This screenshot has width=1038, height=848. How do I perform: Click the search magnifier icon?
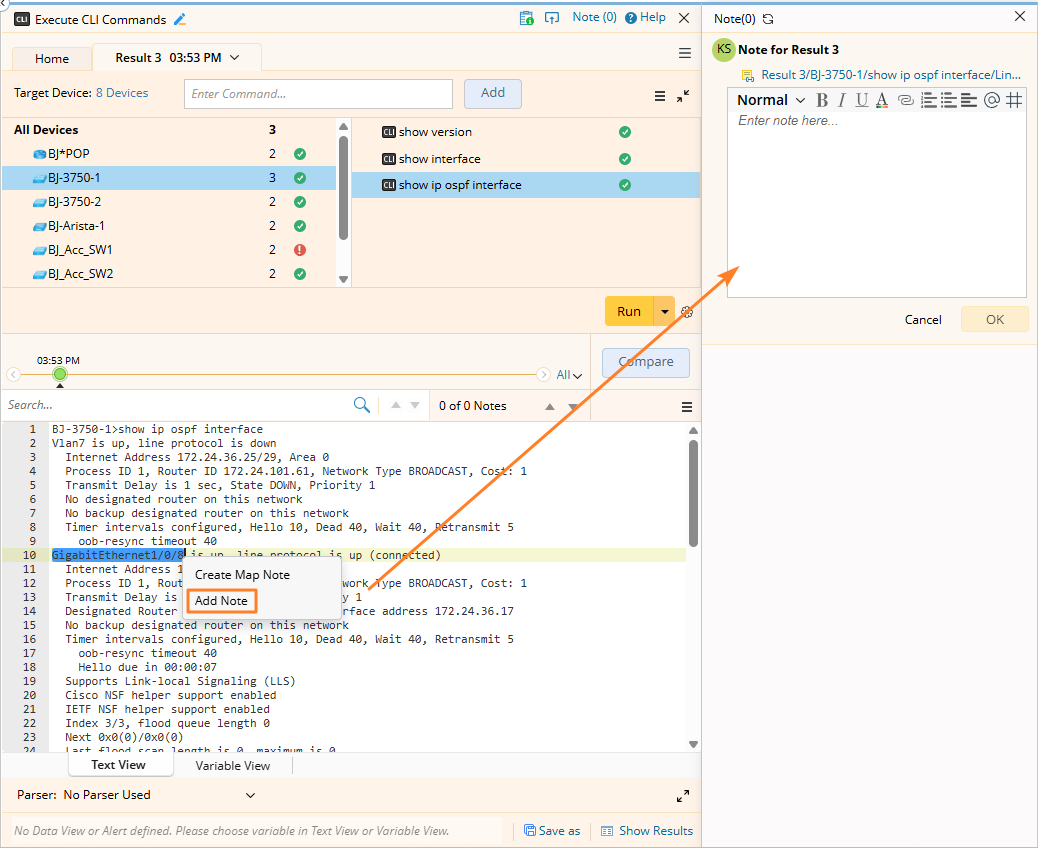[362, 405]
